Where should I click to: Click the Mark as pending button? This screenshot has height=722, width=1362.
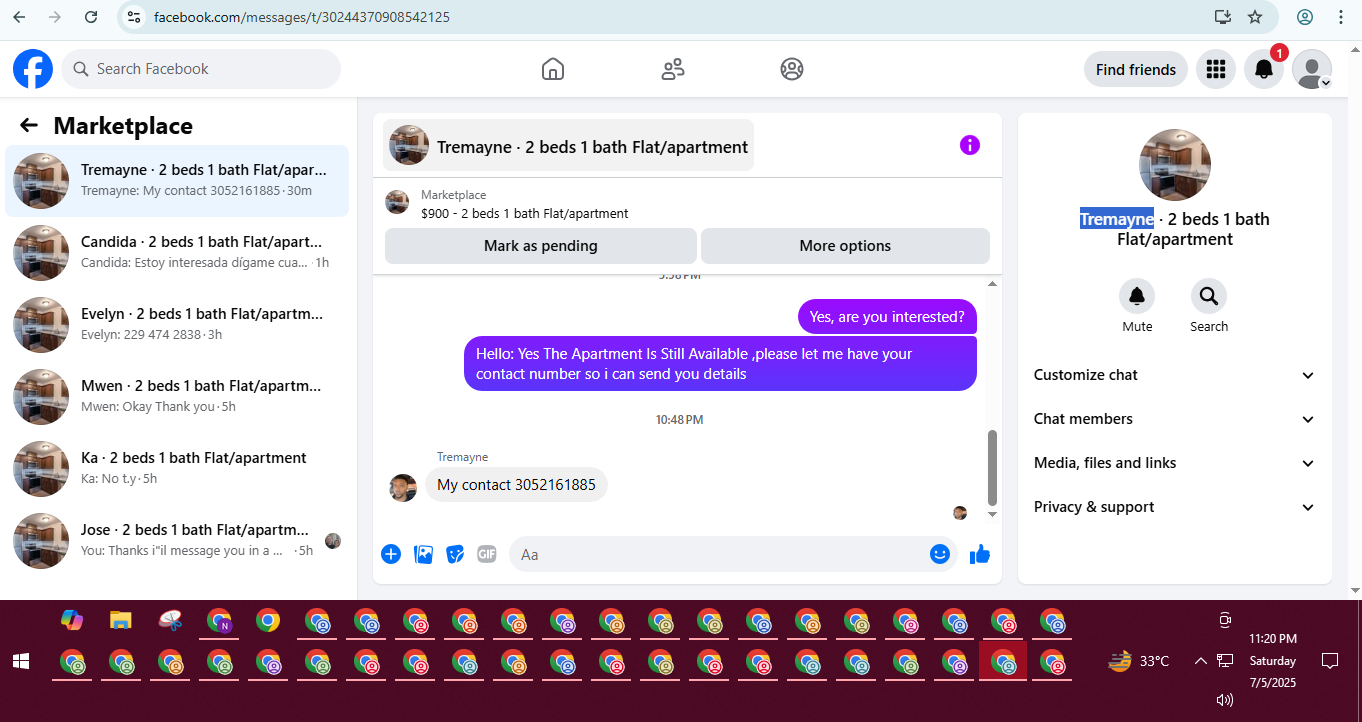pyautogui.click(x=540, y=246)
